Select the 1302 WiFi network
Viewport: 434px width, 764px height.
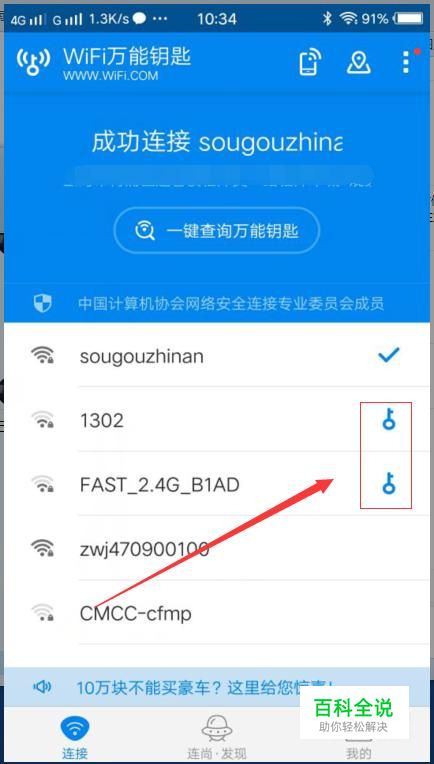point(217,420)
